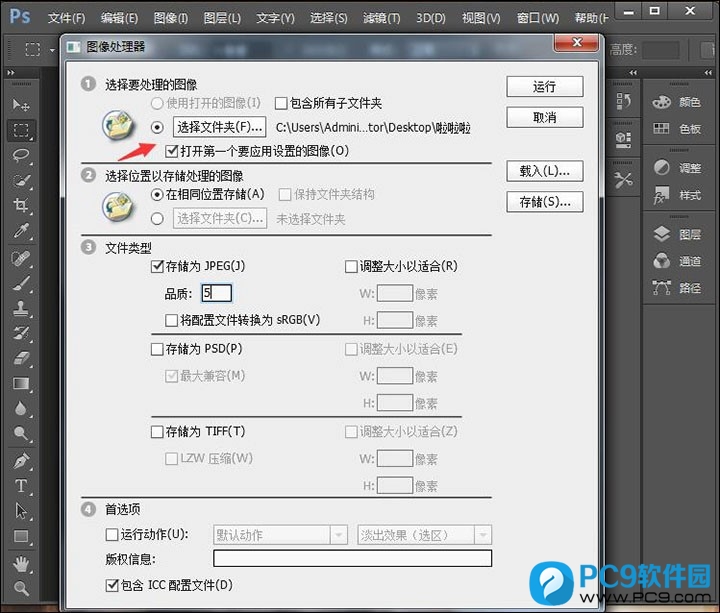Select the 选择文件夹(F) radio button
The image size is (720, 613).
pos(157,127)
